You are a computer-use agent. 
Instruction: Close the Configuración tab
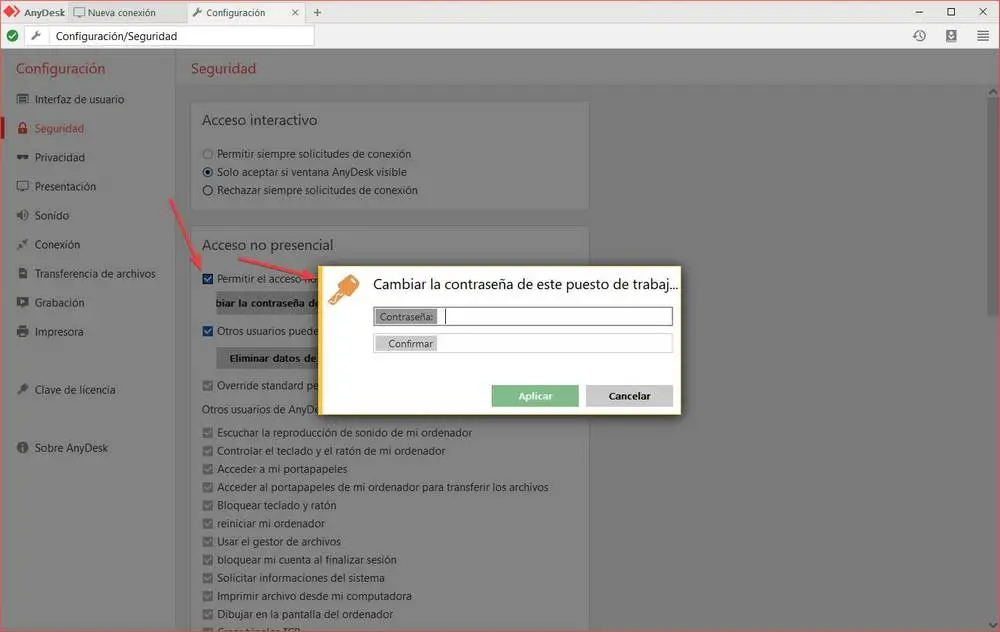coord(295,12)
